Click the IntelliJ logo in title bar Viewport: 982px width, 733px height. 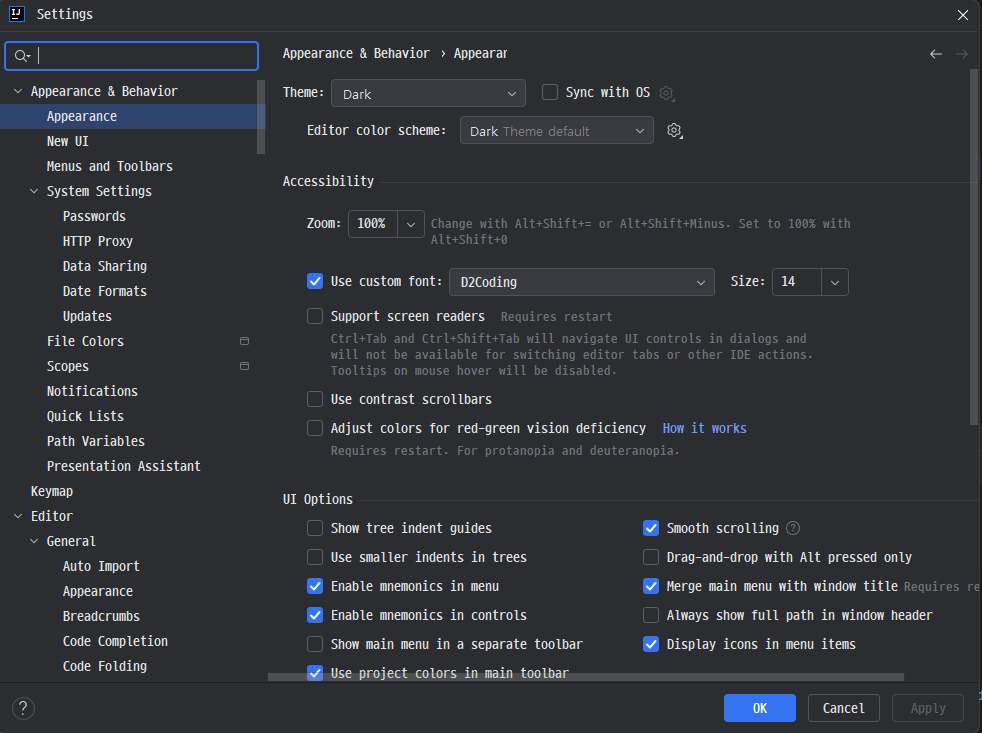[17, 14]
